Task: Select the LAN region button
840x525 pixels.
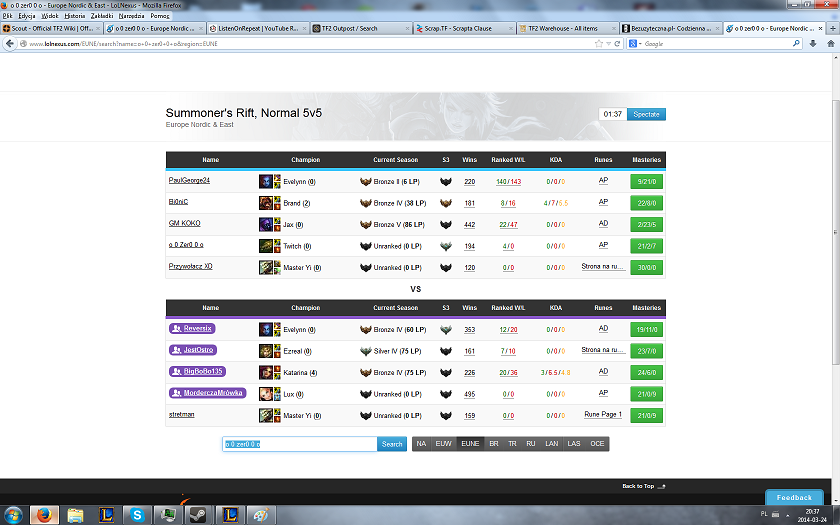Action: [552, 444]
